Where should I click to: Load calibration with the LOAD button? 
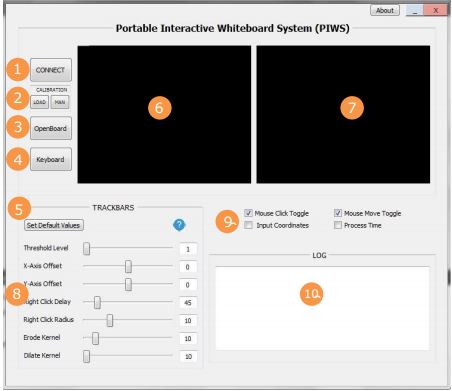point(39,102)
